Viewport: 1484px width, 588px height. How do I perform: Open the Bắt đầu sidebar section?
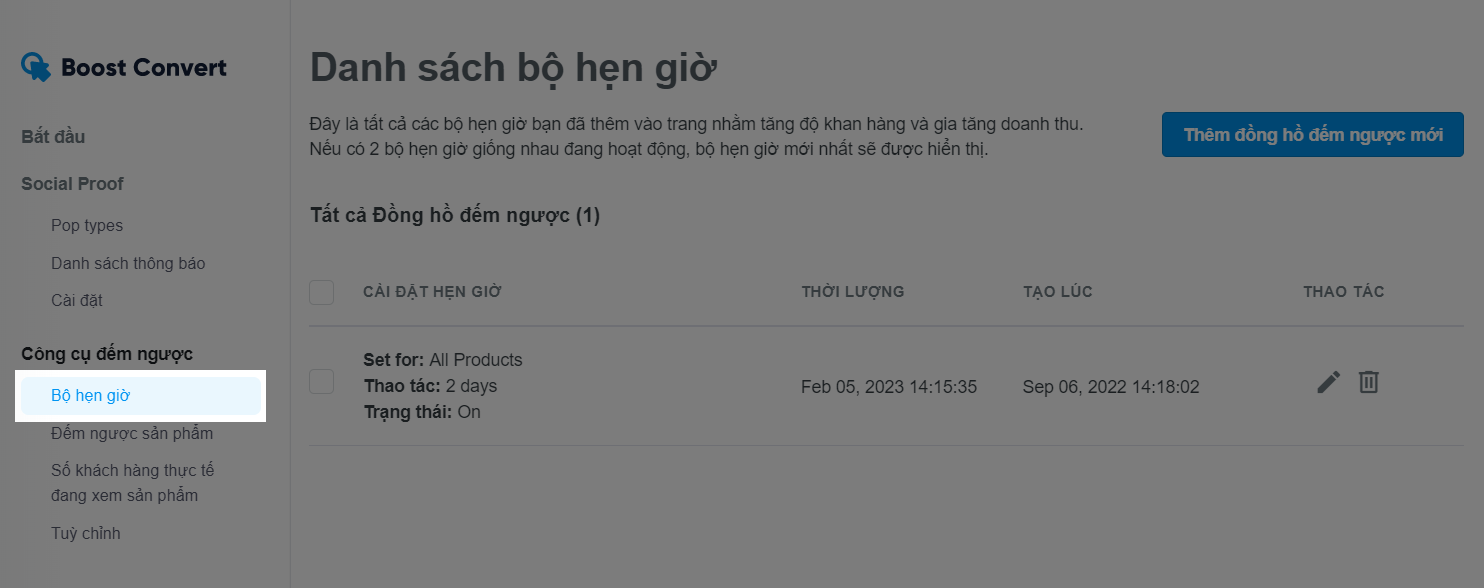pyautogui.click(x=53, y=137)
